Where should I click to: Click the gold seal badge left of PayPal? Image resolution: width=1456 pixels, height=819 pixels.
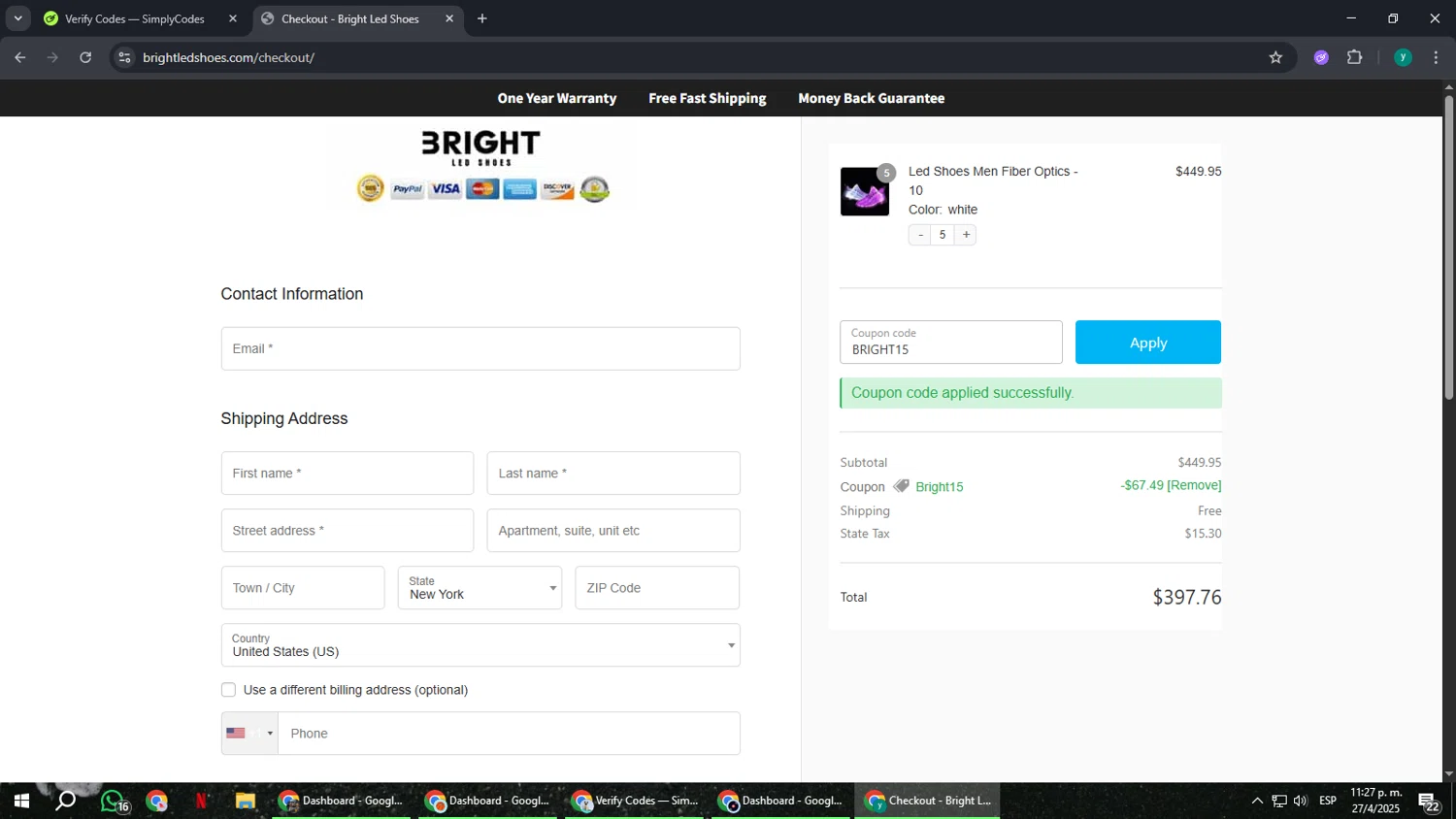pos(371,188)
